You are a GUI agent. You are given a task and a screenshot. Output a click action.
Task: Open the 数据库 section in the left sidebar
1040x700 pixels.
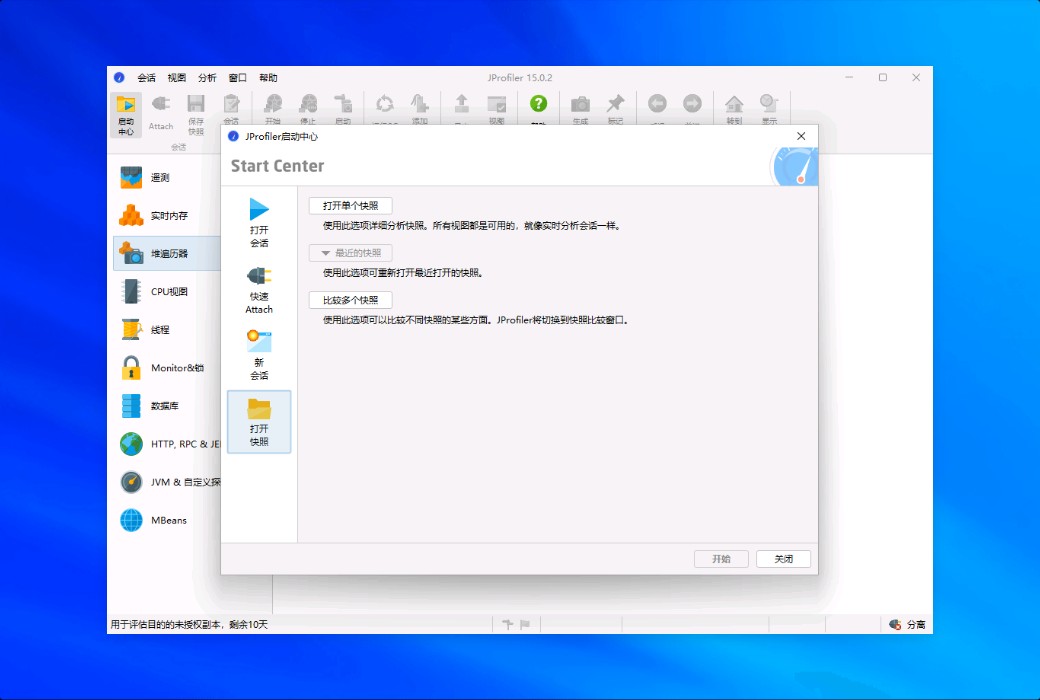pyautogui.click(x=167, y=405)
